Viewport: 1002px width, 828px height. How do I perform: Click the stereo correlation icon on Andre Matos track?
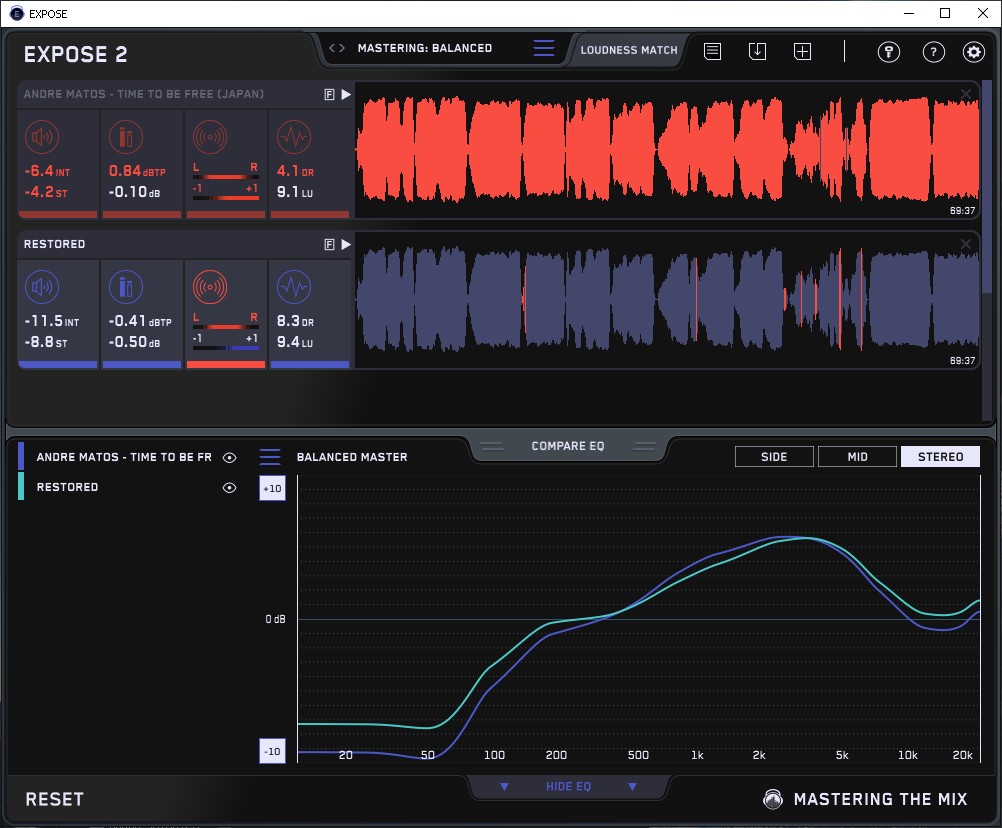click(209, 137)
